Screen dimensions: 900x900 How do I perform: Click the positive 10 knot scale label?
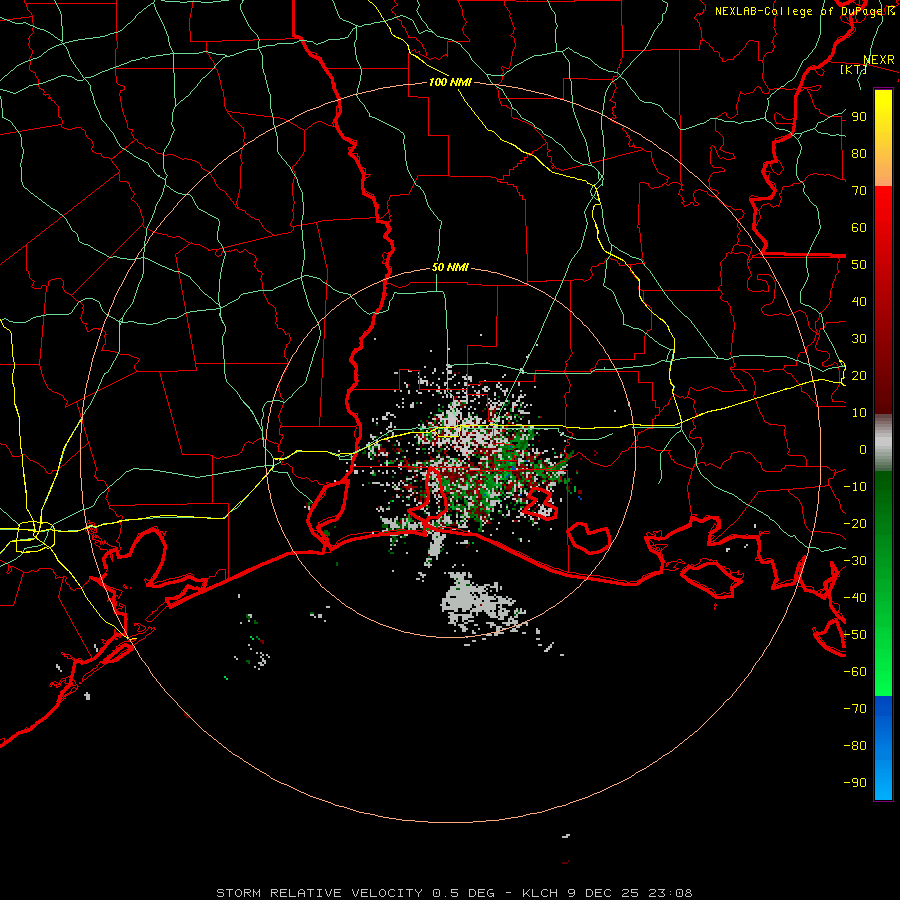point(859,413)
